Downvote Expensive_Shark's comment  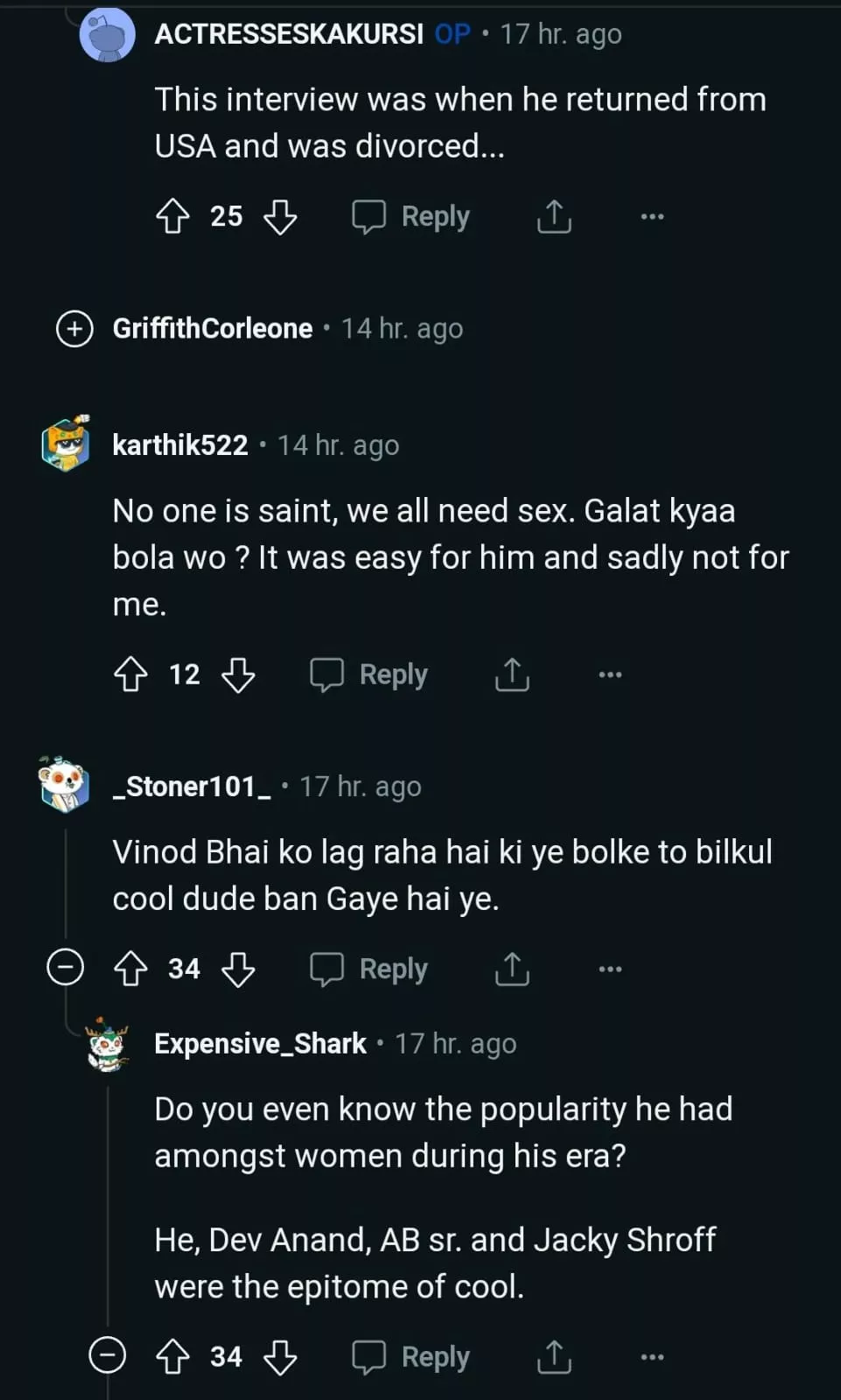click(280, 1357)
